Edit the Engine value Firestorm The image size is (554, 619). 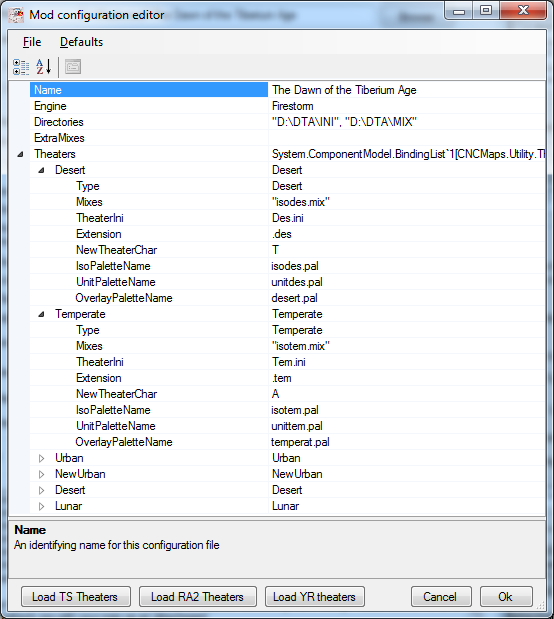tap(407, 106)
